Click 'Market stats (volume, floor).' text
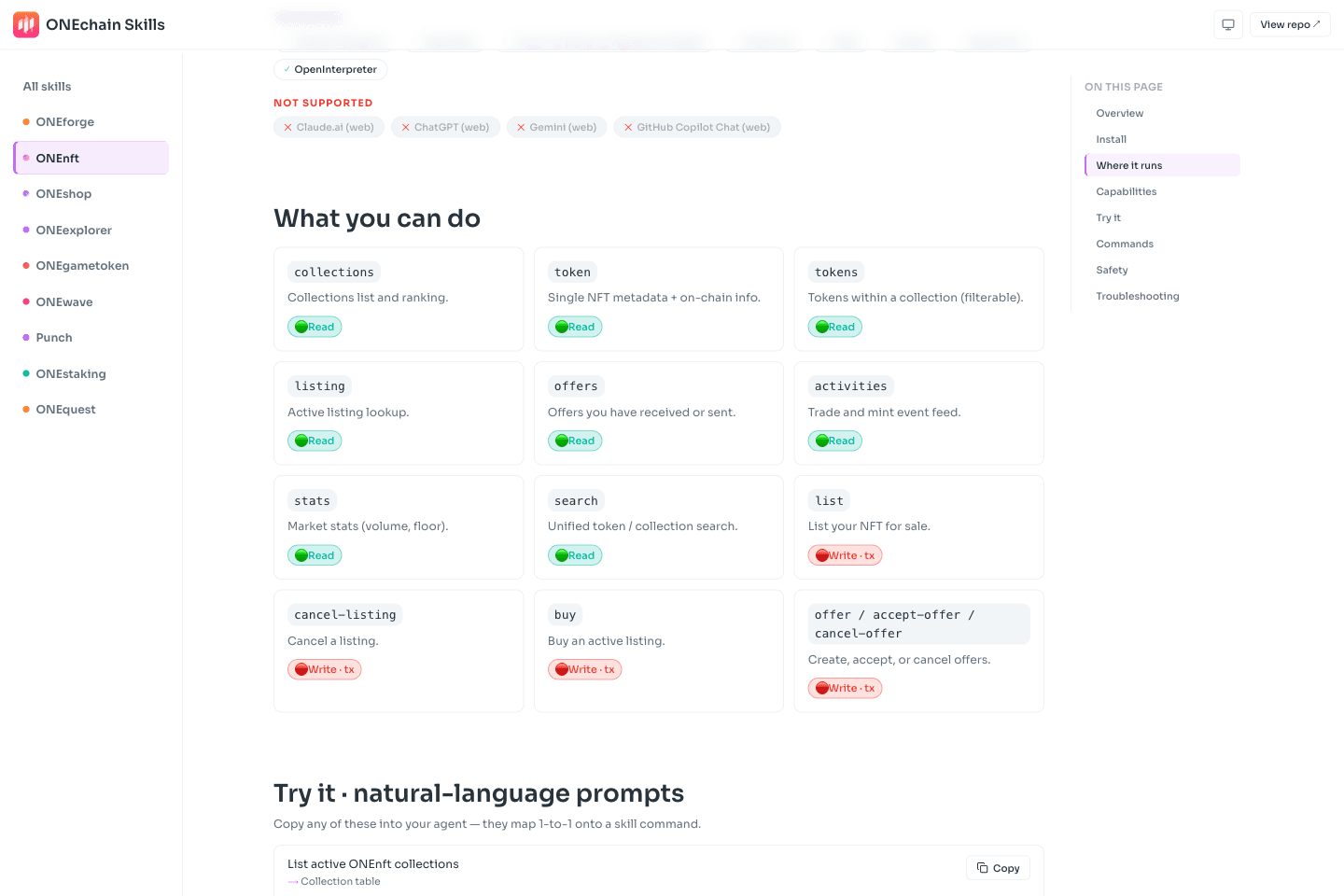Screen dimensions: 1344x896 click(368, 526)
